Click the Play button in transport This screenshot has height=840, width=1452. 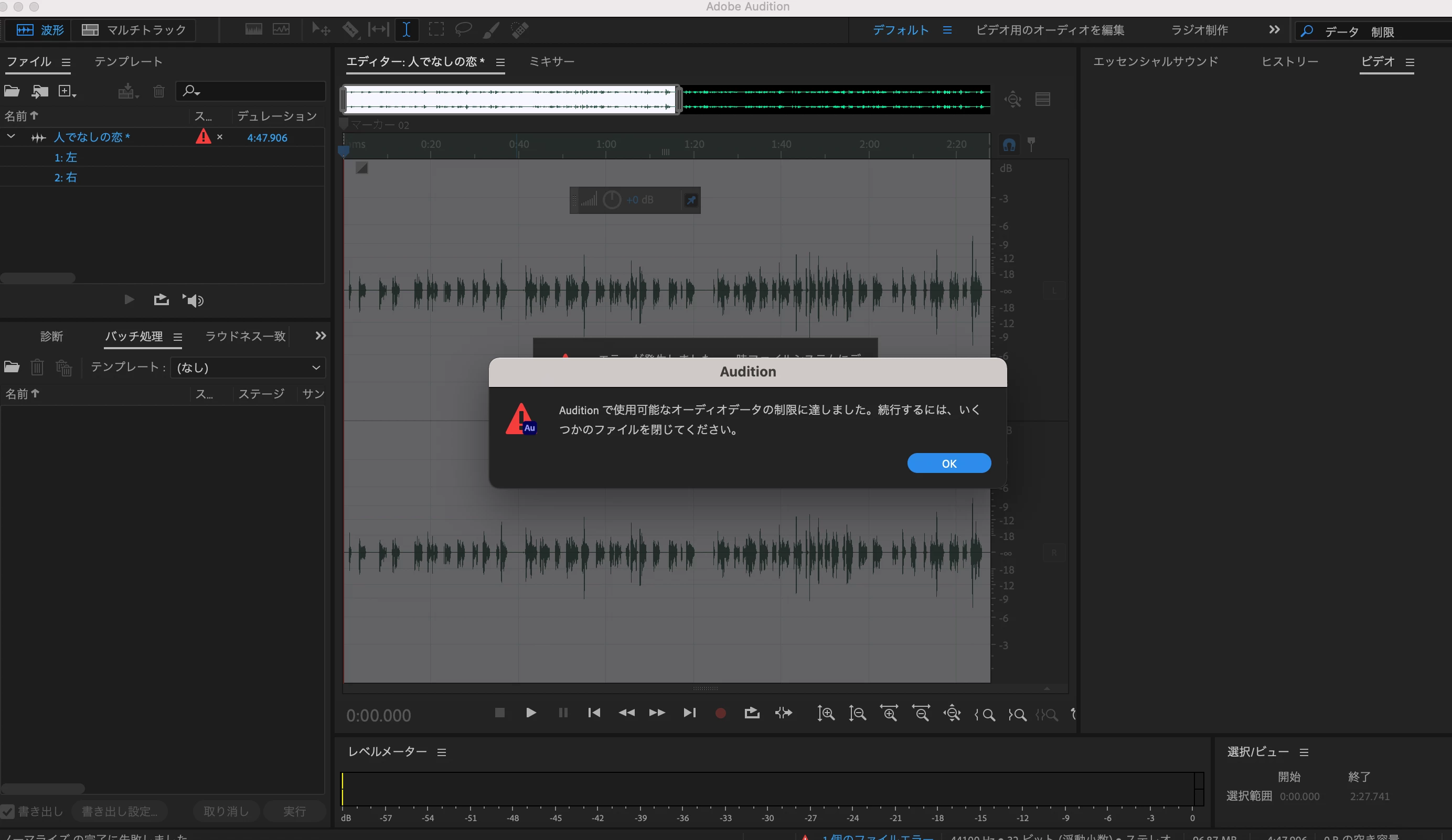pyautogui.click(x=531, y=713)
